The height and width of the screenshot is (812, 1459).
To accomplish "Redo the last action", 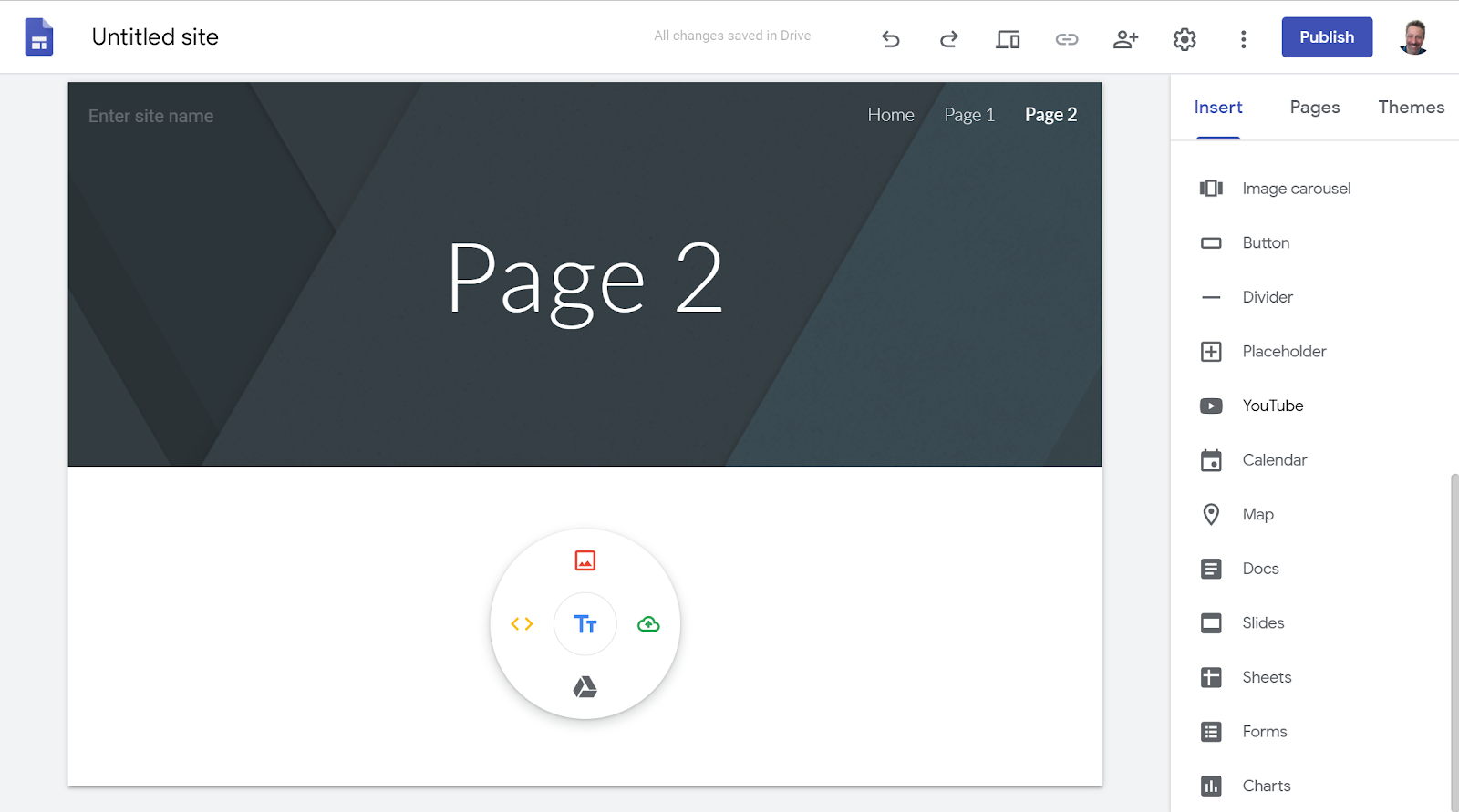I will click(x=949, y=39).
